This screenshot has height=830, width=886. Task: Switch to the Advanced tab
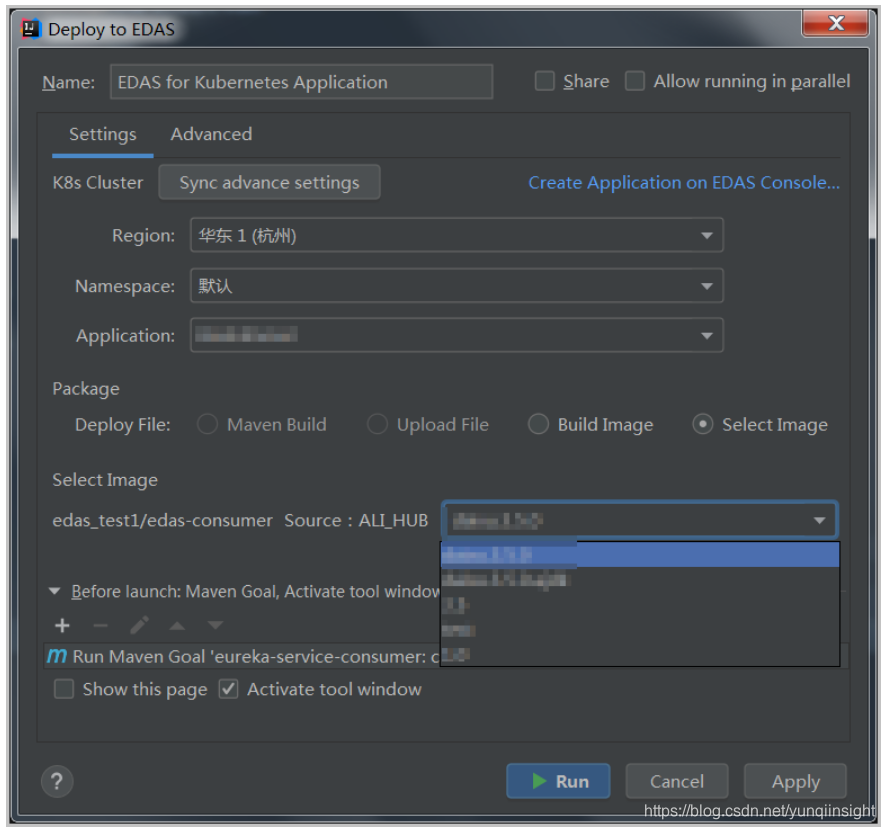click(211, 134)
